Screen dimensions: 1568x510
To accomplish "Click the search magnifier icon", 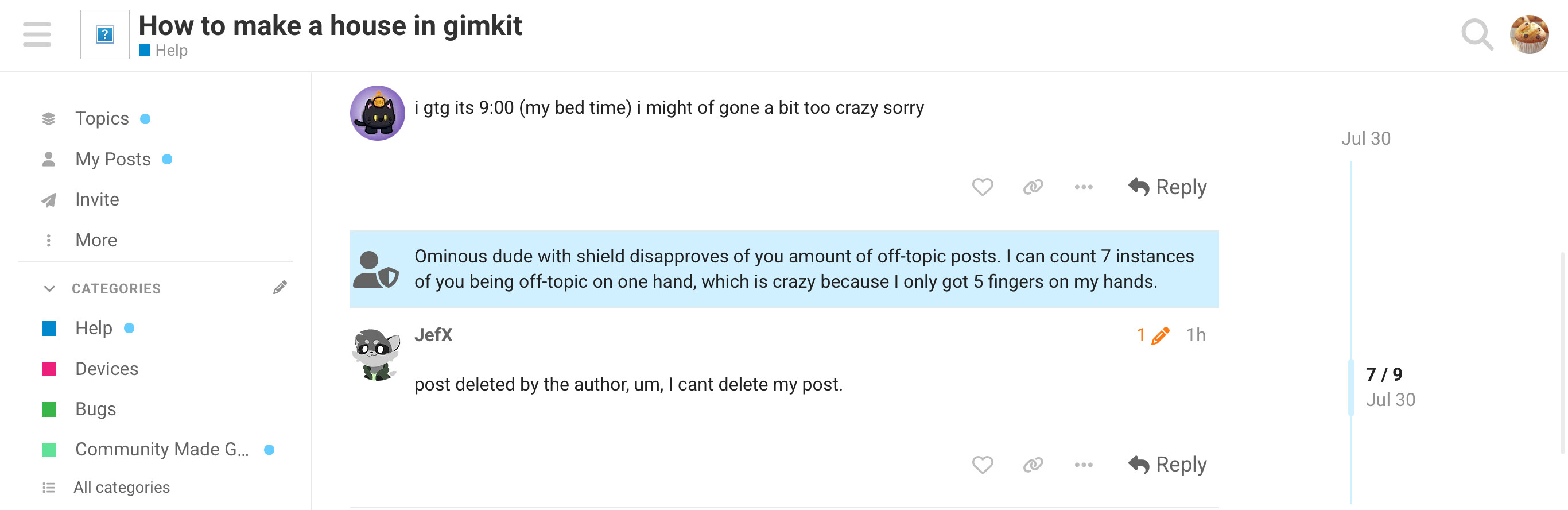I will (x=1476, y=34).
